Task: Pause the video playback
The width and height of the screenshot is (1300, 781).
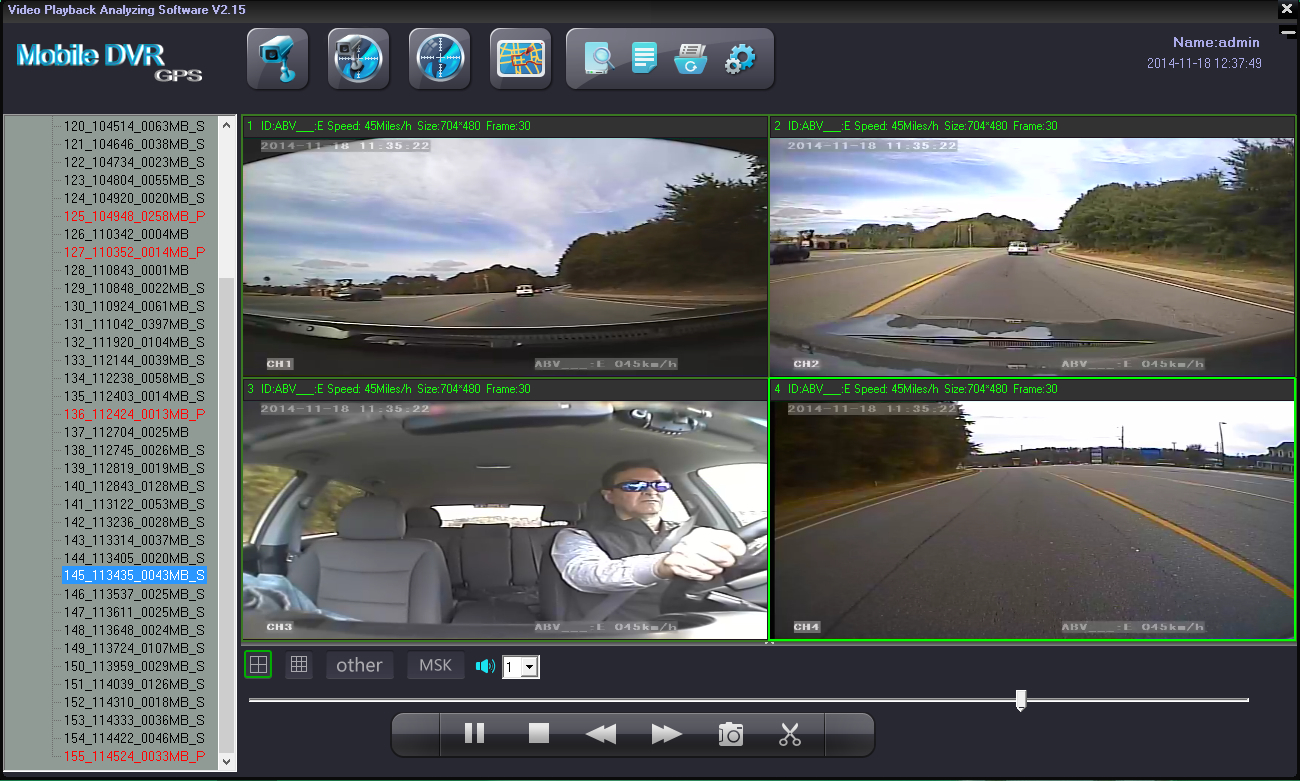Action: coord(474,734)
